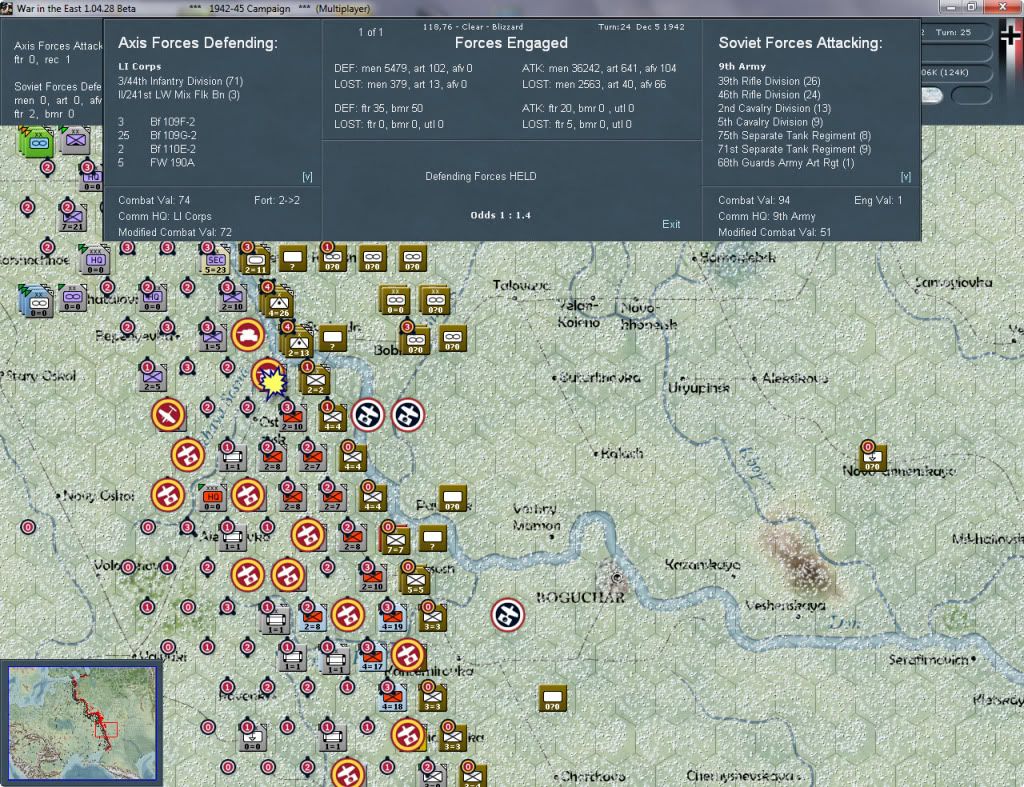This screenshot has height=787, width=1024.
Task: Expand the Axis Forces Defending details [v]
Action: click(x=308, y=177)
